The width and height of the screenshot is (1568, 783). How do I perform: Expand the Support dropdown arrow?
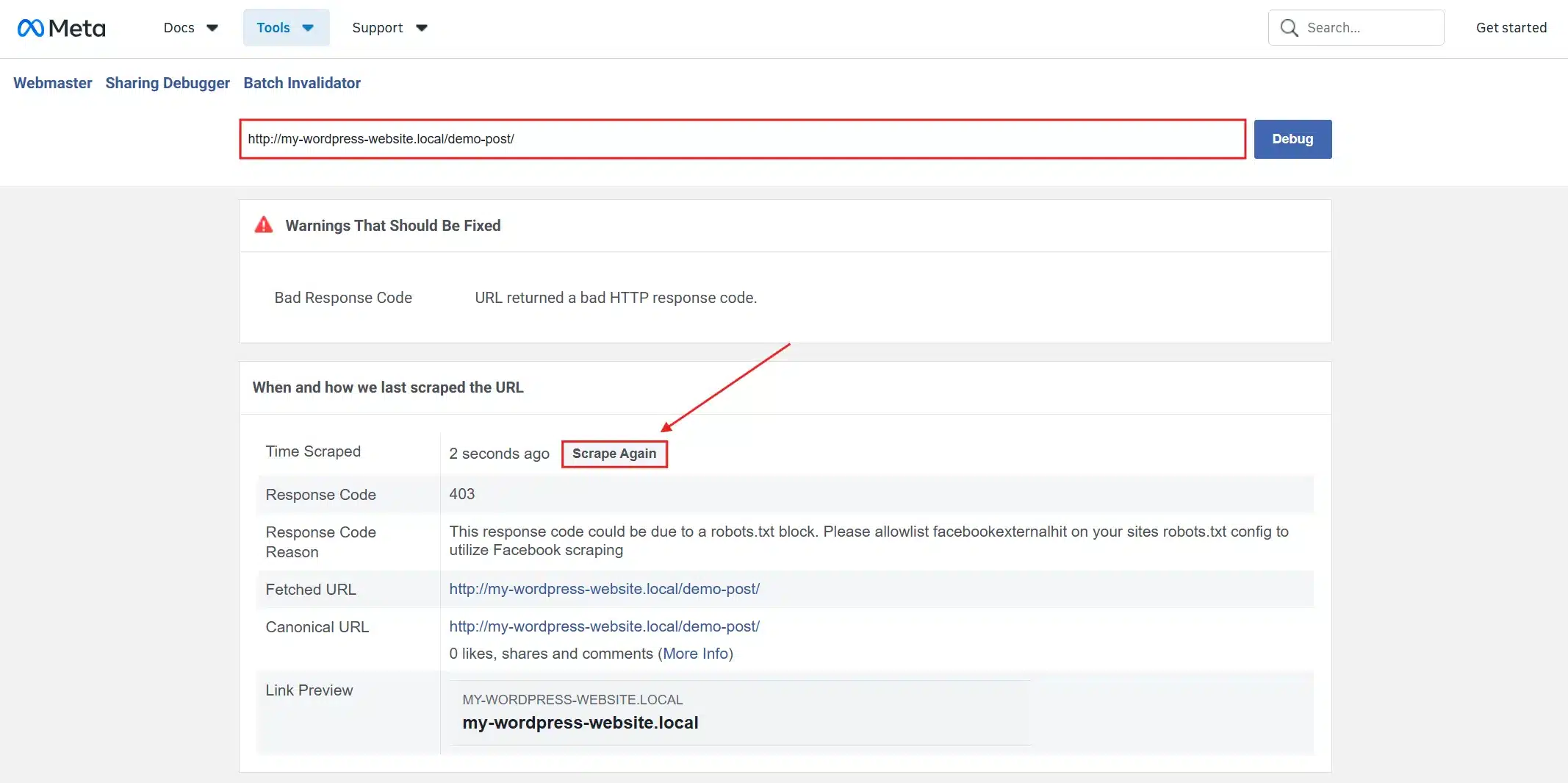coord(422,28)
